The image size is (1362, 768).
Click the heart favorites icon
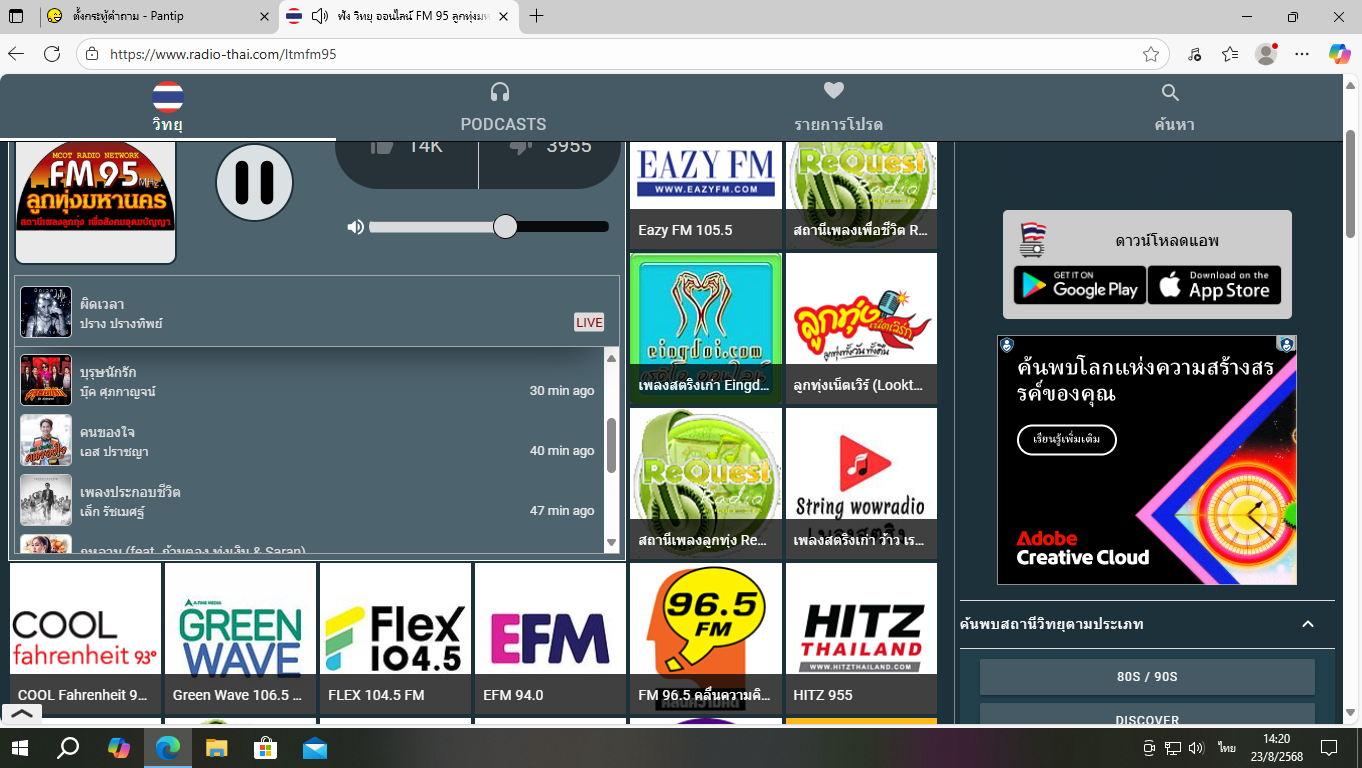tap(834, 91)
